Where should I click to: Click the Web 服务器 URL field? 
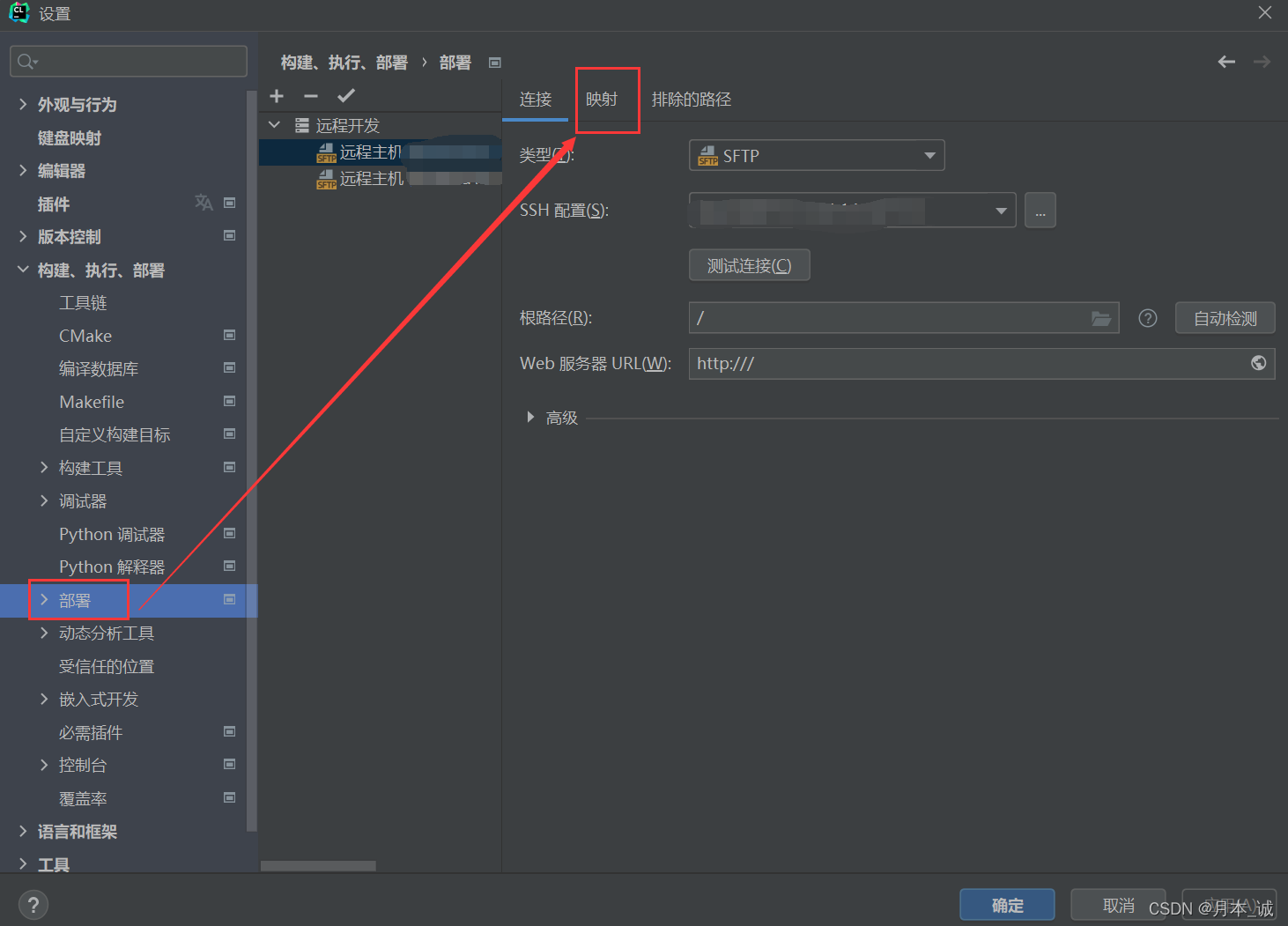click(981, 363)
